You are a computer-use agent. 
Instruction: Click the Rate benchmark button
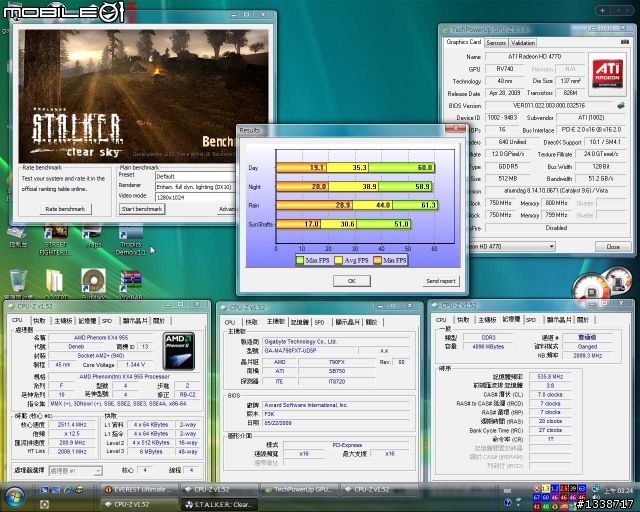click(65, 209)
